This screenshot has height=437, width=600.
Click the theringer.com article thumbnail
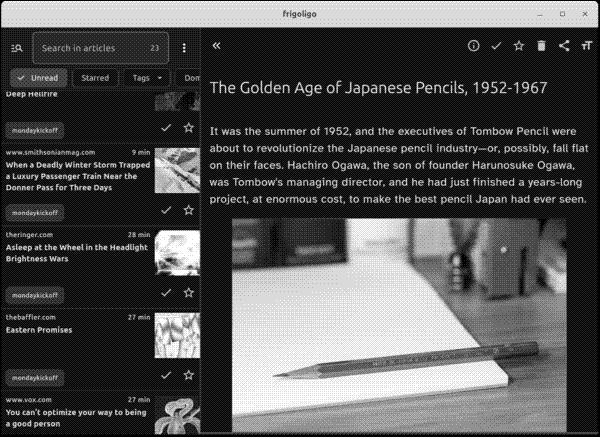click(x=177, y=253)
